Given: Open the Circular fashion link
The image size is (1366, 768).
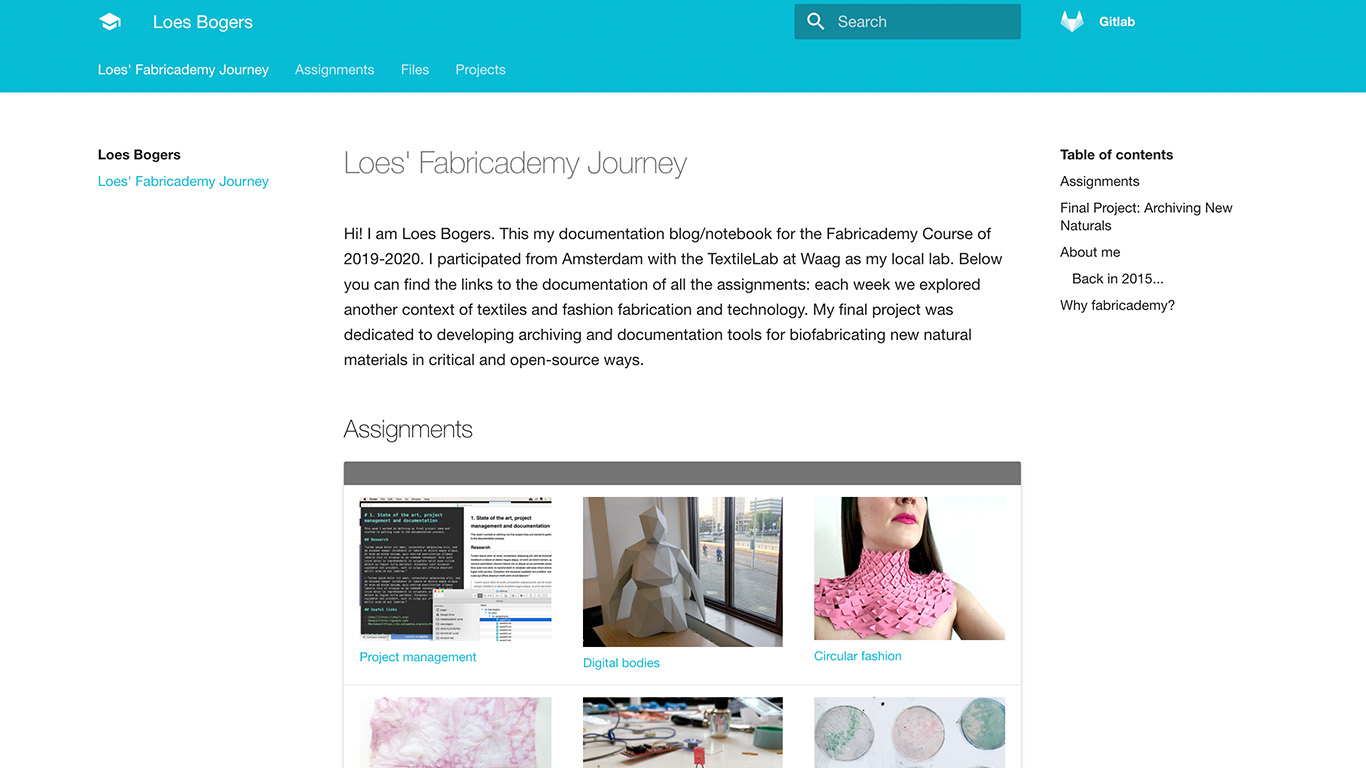Looking at the screenshot, I should 858,656.
